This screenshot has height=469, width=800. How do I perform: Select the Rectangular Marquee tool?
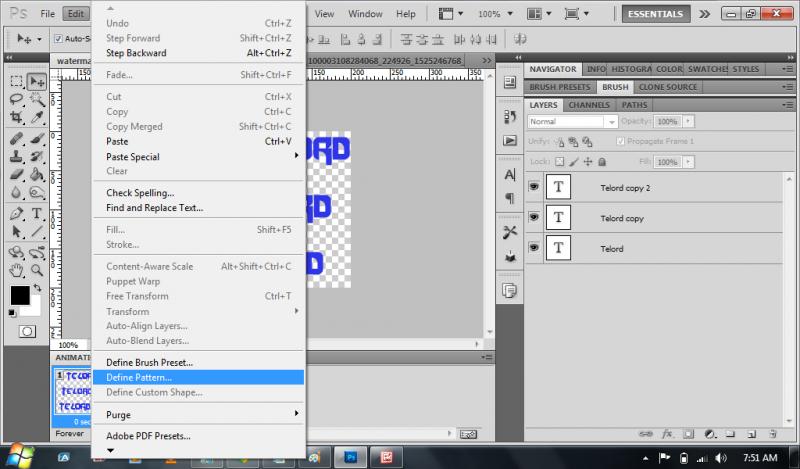[x=17, y=82]
